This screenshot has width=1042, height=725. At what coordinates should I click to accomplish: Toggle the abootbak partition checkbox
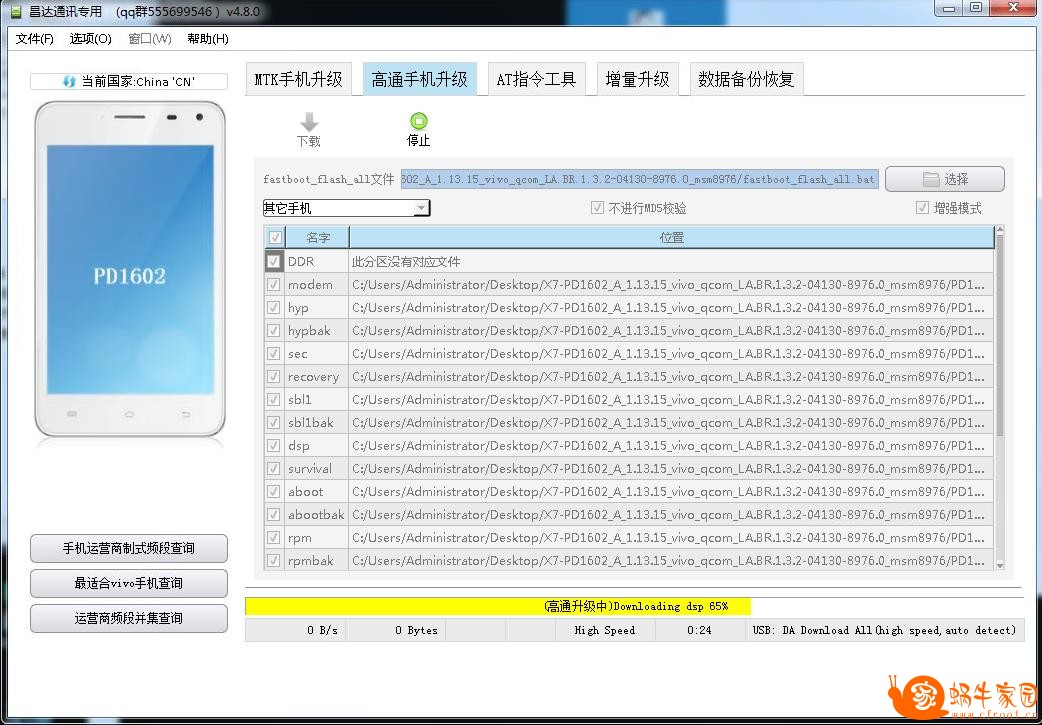pyautogui.click(x=273, y=514)
